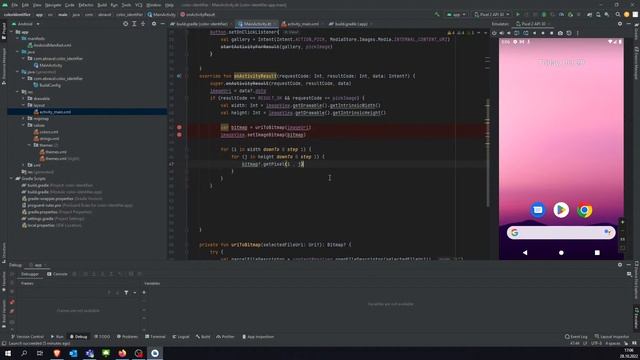Click the Outlook taskbar icon
The image size is (640, 360).
coord(73,353)
